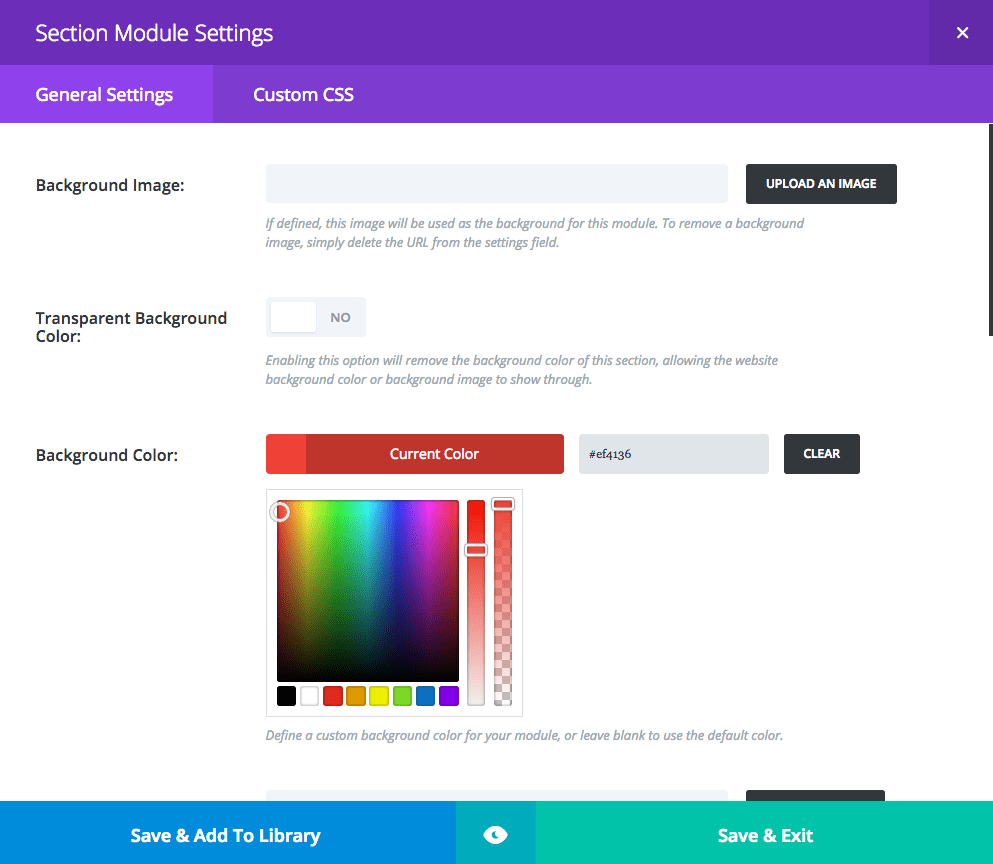Close the Section Module Settings dialog
Image resolution: width=993 pixels, height=864 pixels.
click(x=962, y=33)
